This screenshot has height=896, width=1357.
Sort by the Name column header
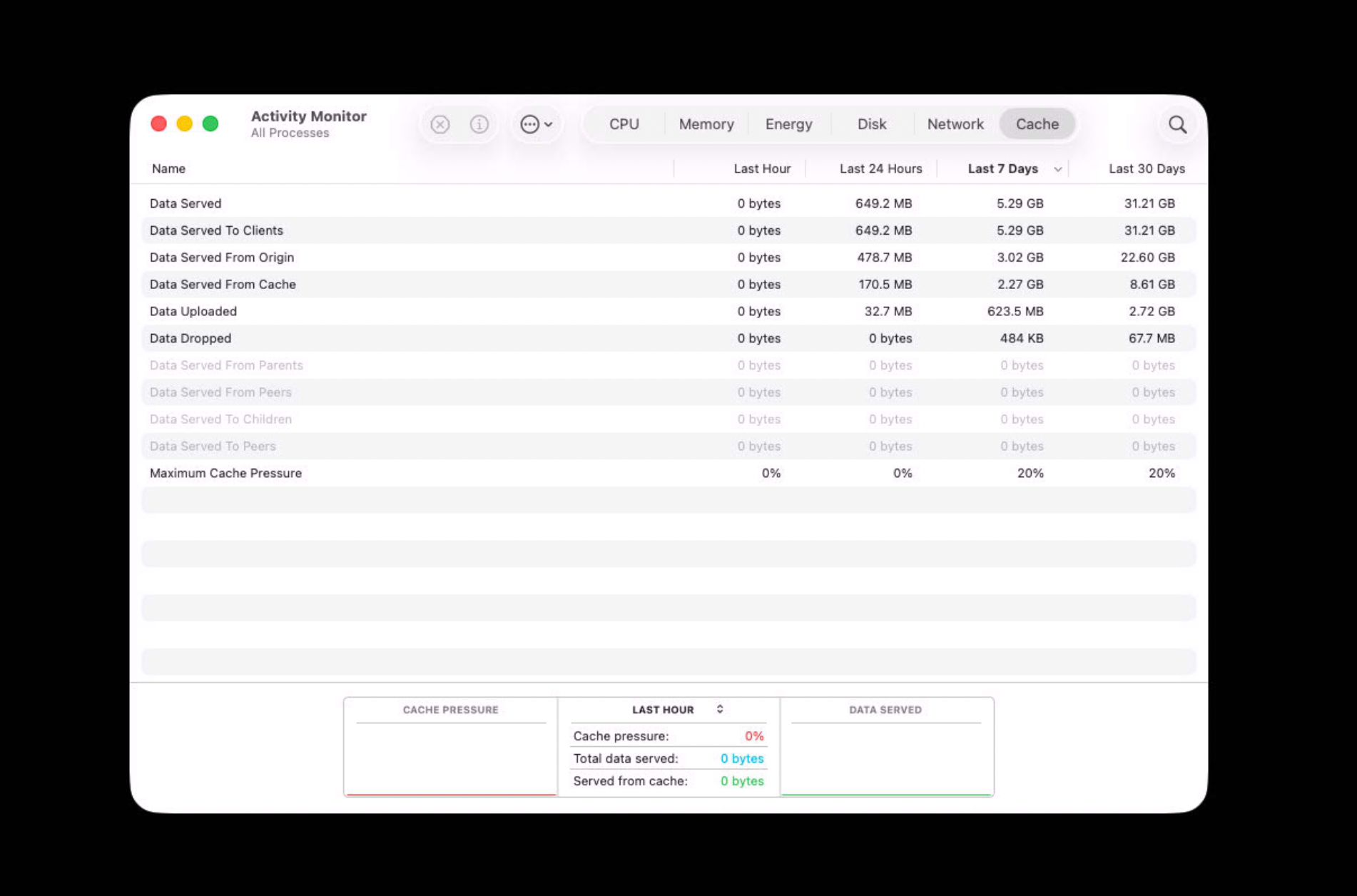point(168,168)
